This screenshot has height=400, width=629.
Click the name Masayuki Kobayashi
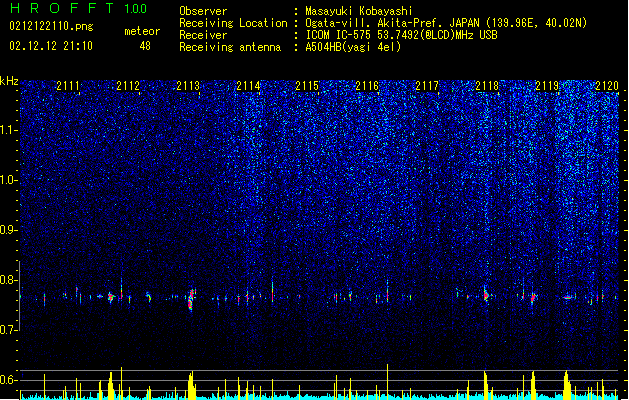click(359, 11)
